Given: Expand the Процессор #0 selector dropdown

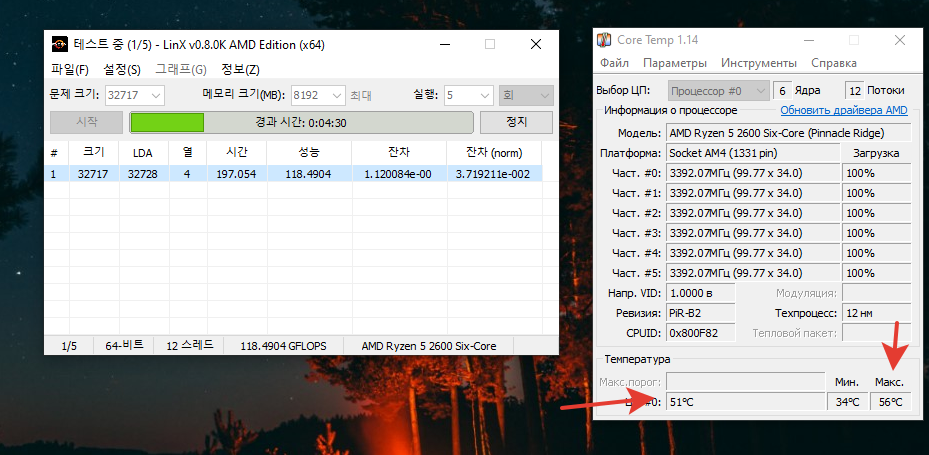Looking at the screenshot, I should (762, 90).
